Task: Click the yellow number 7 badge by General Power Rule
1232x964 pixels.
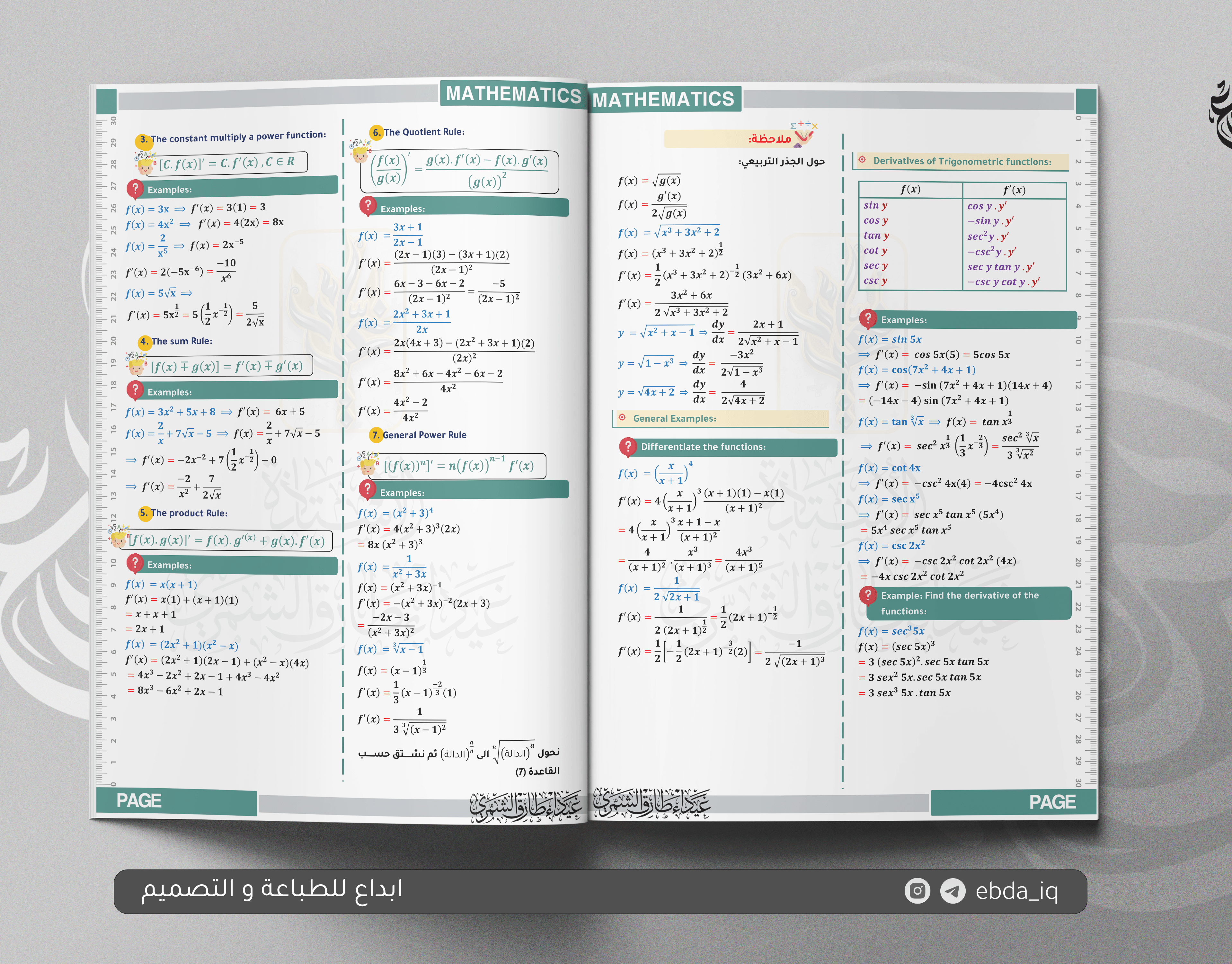Action: (x=376, y=435)
